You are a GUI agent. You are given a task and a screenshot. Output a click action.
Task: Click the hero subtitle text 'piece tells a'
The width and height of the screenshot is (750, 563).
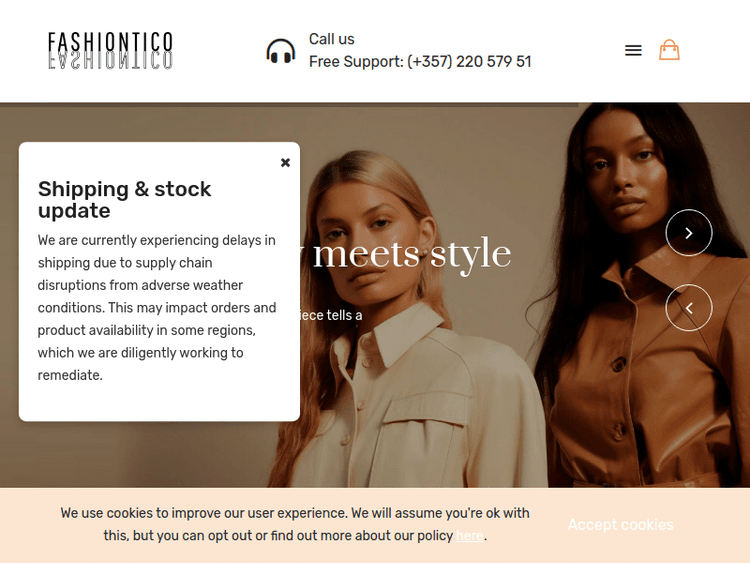pyautogui.click(x=330, y=315)
